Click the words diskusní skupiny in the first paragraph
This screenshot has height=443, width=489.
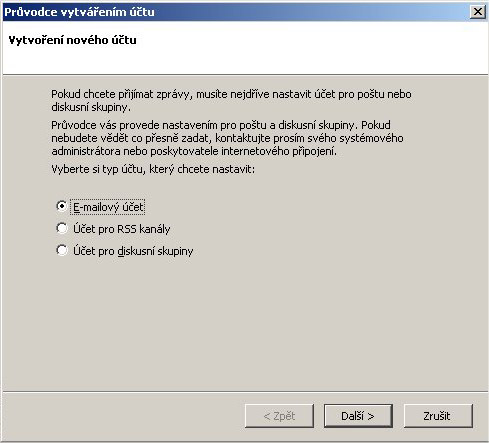click(x=90, y=107)
